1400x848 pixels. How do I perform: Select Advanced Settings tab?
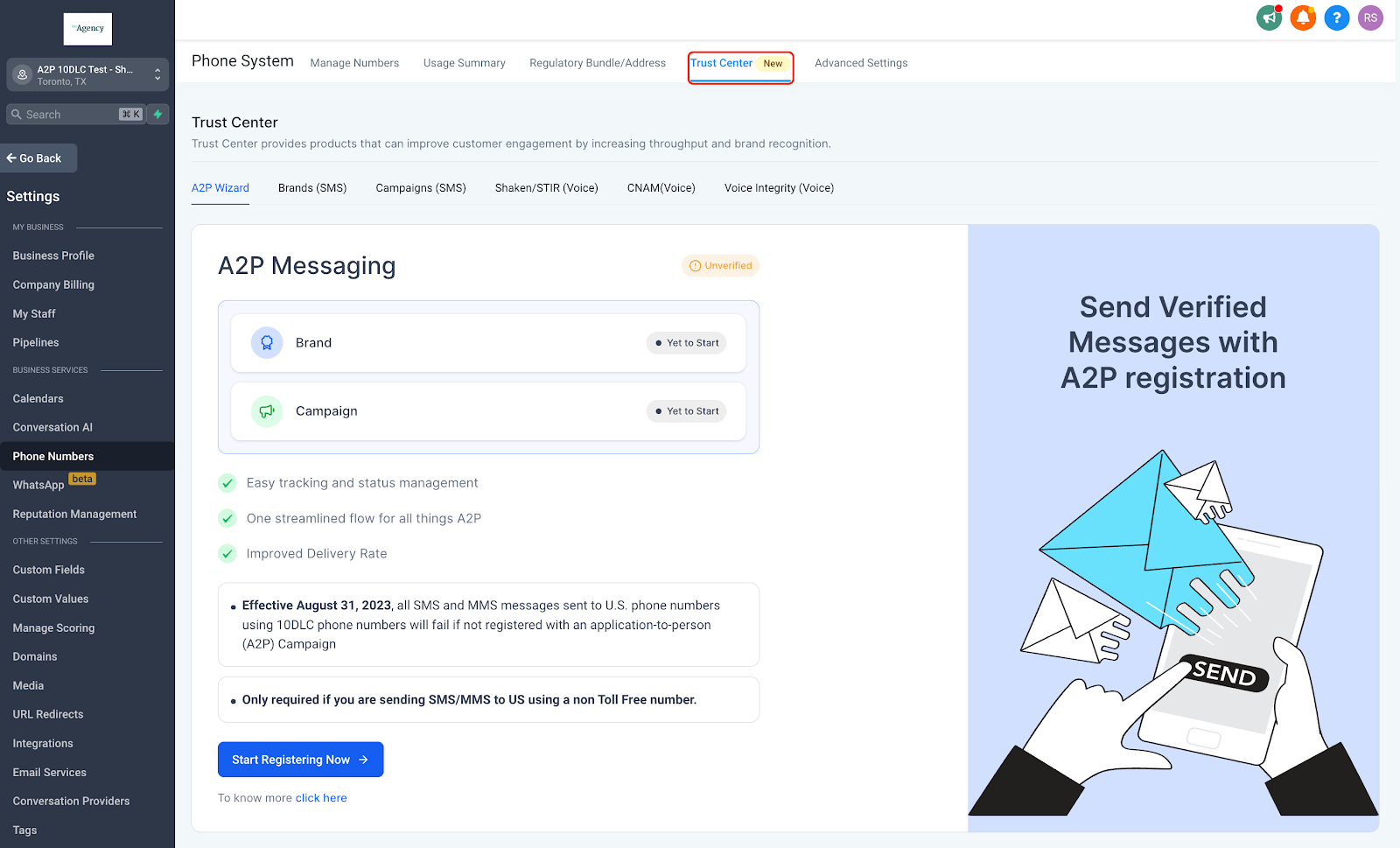(x=861, y=63)
